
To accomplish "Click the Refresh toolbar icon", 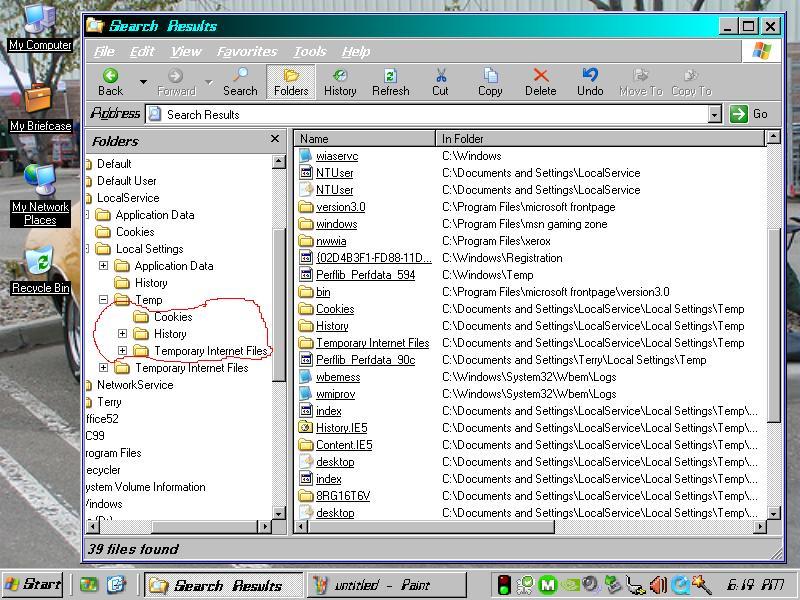I will coord(390,76).
